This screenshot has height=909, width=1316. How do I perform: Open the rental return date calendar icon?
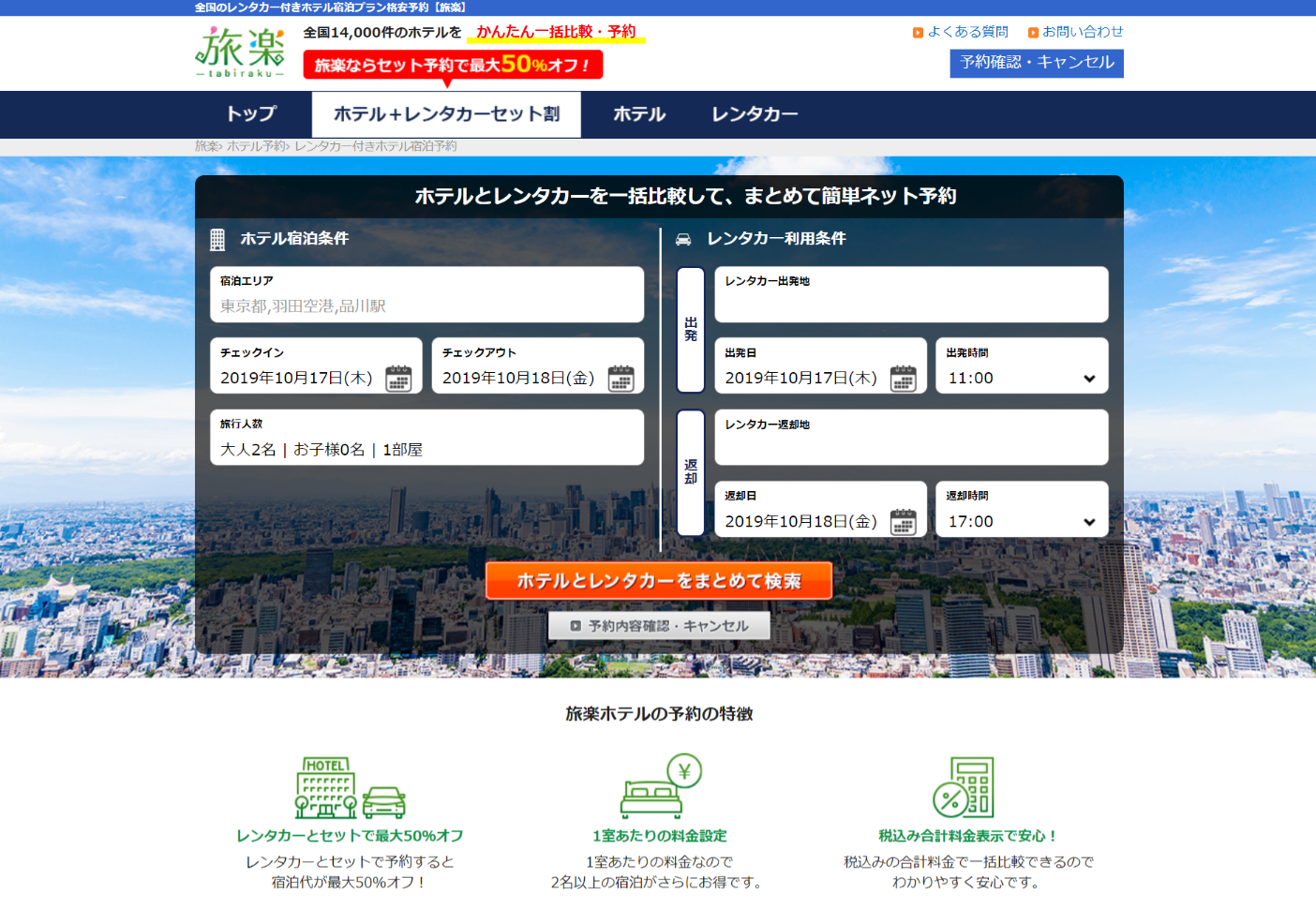click(903, 521)
